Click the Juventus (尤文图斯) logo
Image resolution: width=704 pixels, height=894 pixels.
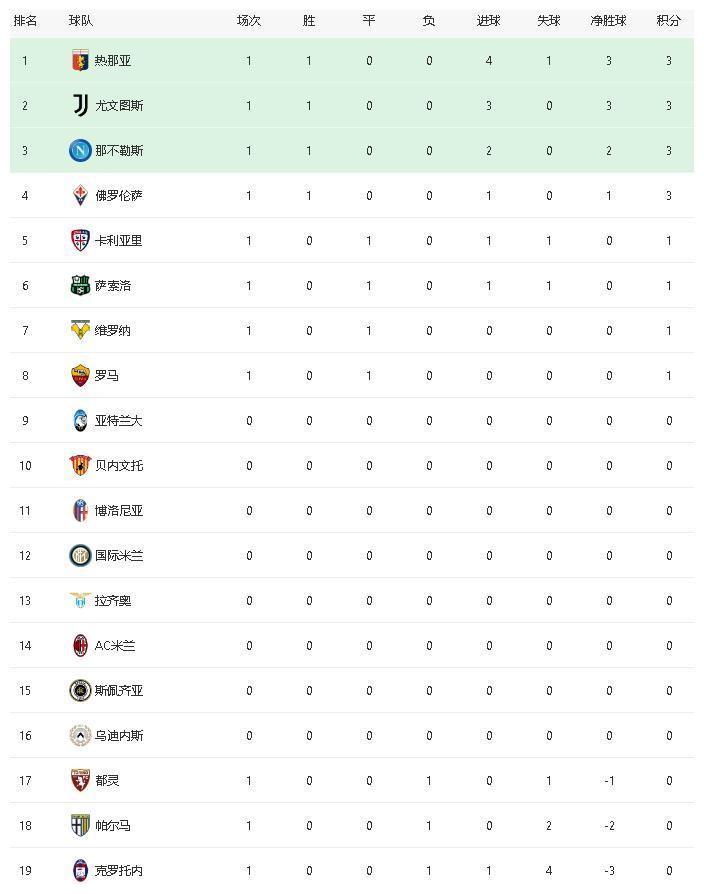coord(80,105)
